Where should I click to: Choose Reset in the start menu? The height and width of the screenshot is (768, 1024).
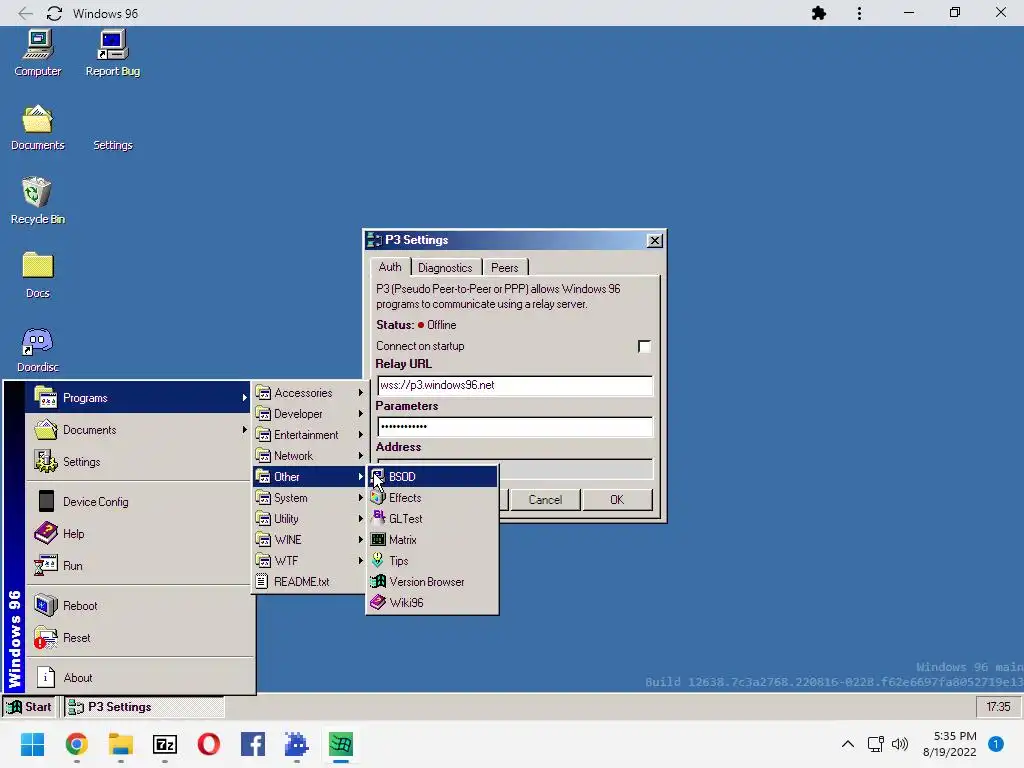[138, 637]
